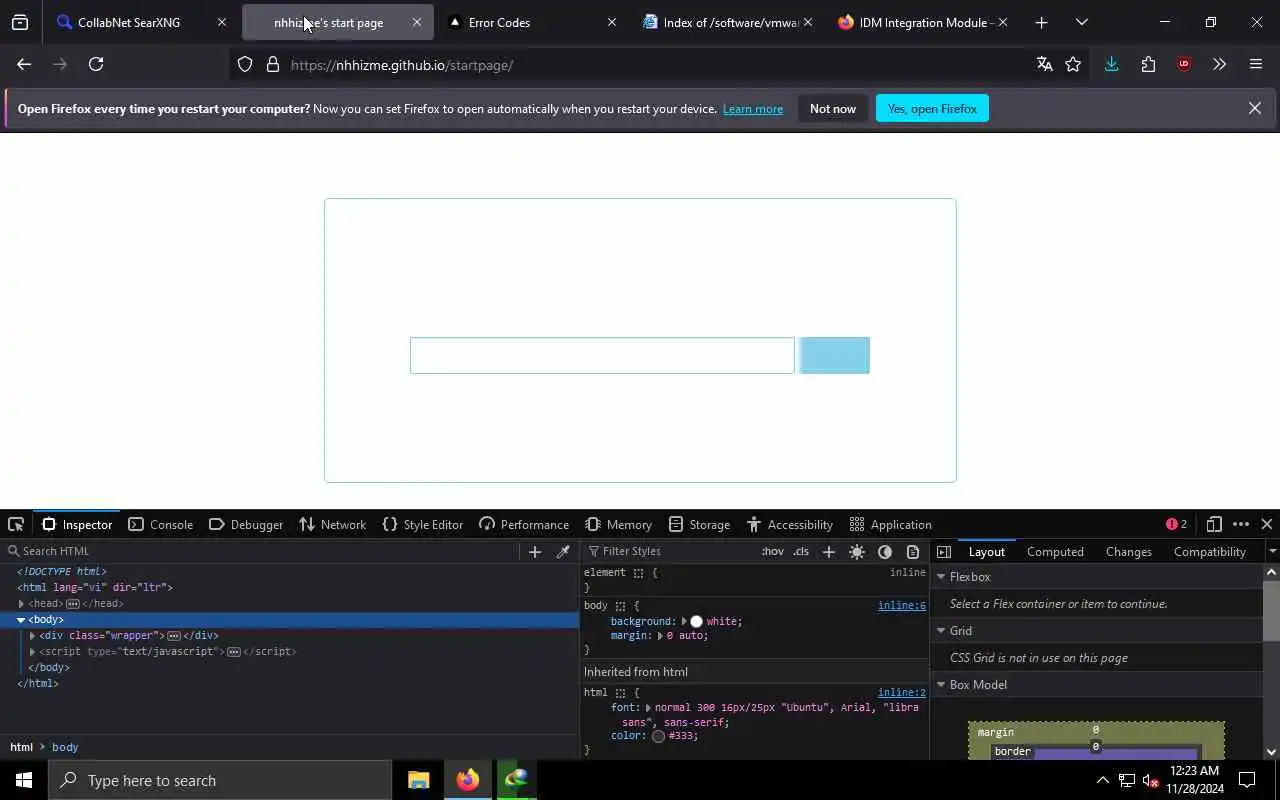Viewport: 1280px width, 800px height.
Task: Toggle print media simulation
Action: coord(913,551)
